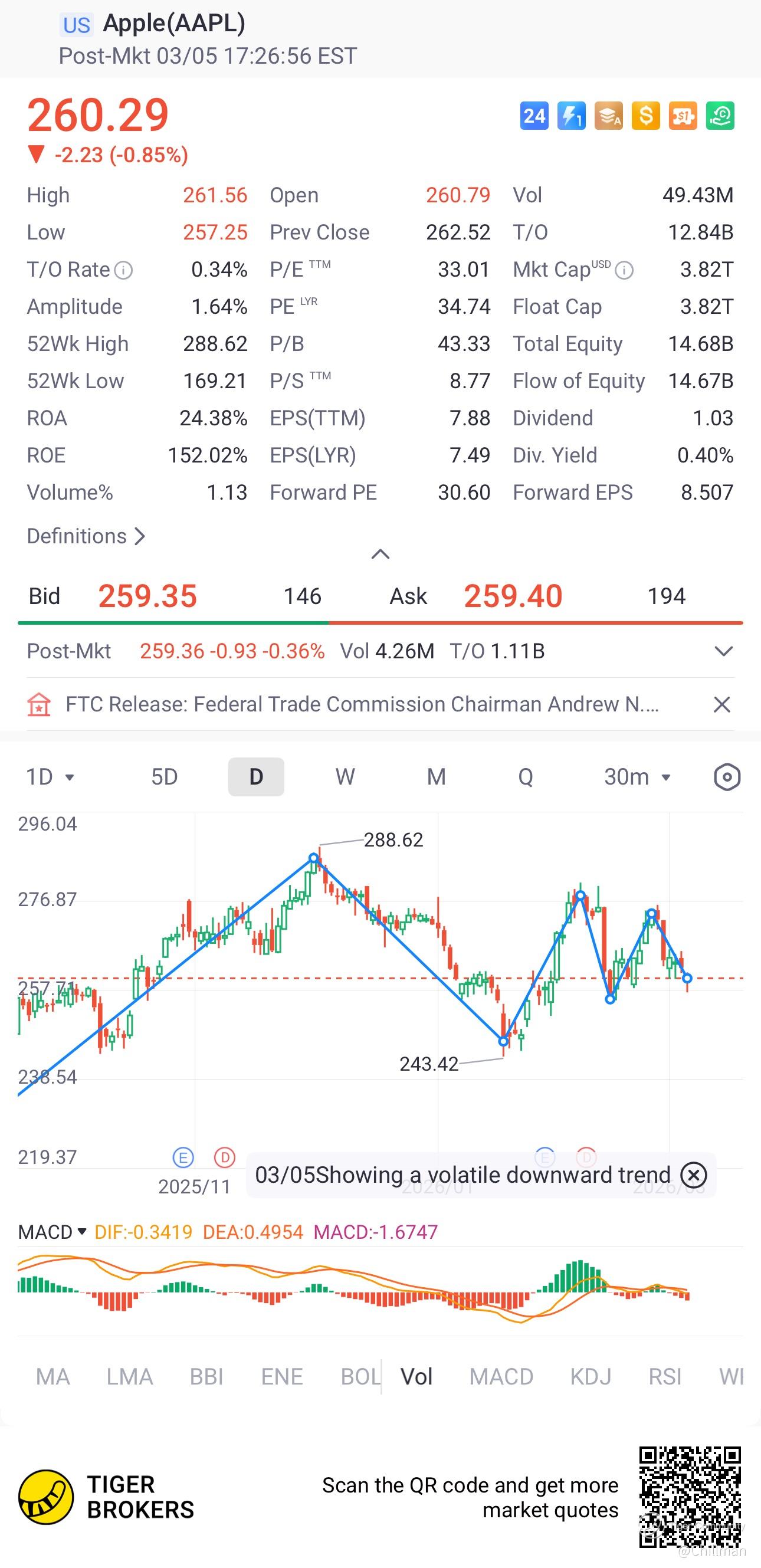Open chart settings via hexagon icon

[x=726, y=778]
